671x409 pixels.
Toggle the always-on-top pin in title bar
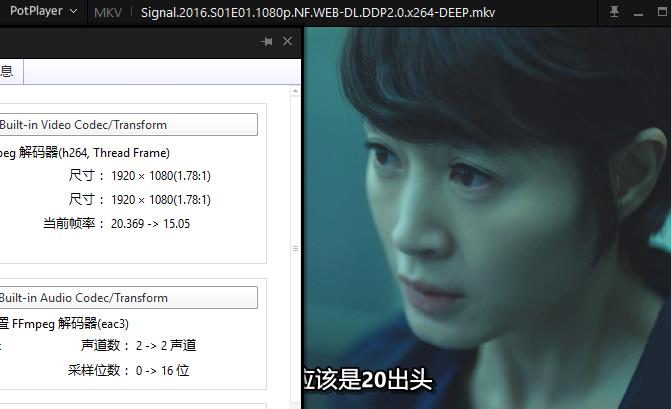click(x=614, y=12)
